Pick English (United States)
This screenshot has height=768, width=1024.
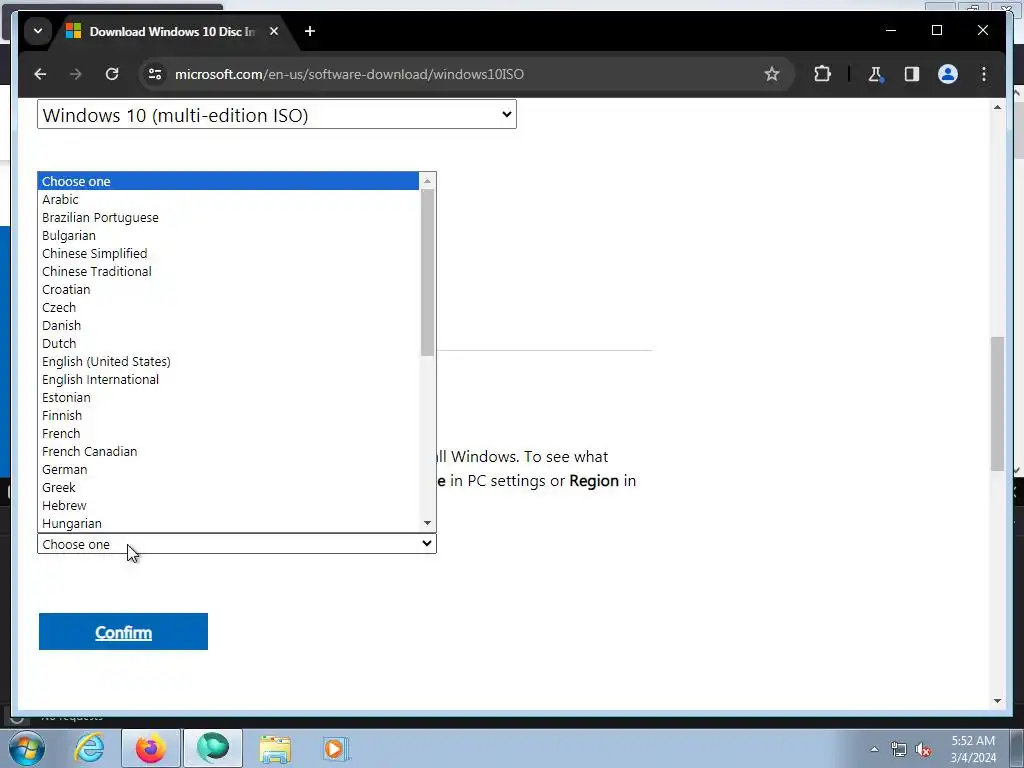(228, 361)
